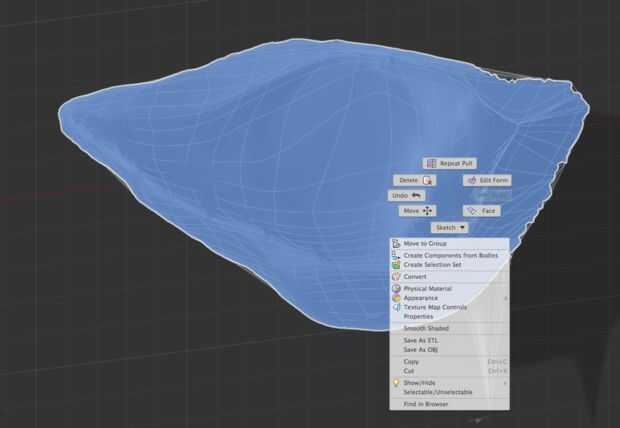This screenshot has width=620, height=428.
Task: Select Smooth Shaded display option
Action: tap(450, 328)
